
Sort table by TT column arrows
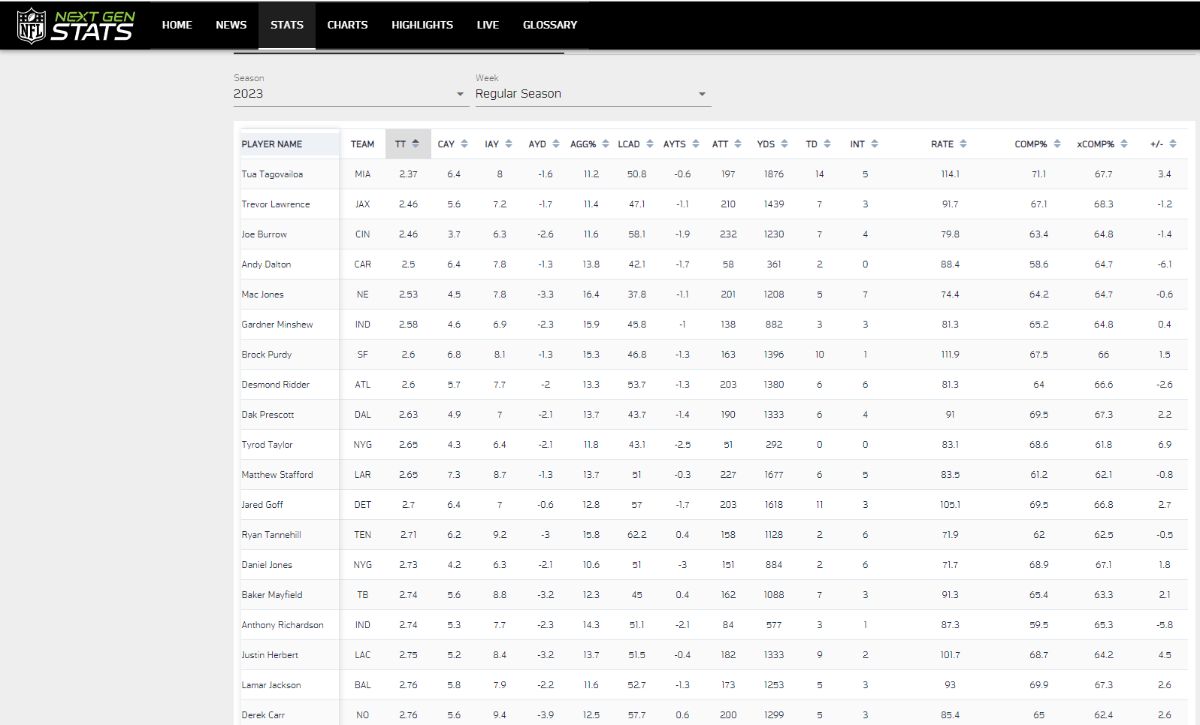tap(416, 144)
